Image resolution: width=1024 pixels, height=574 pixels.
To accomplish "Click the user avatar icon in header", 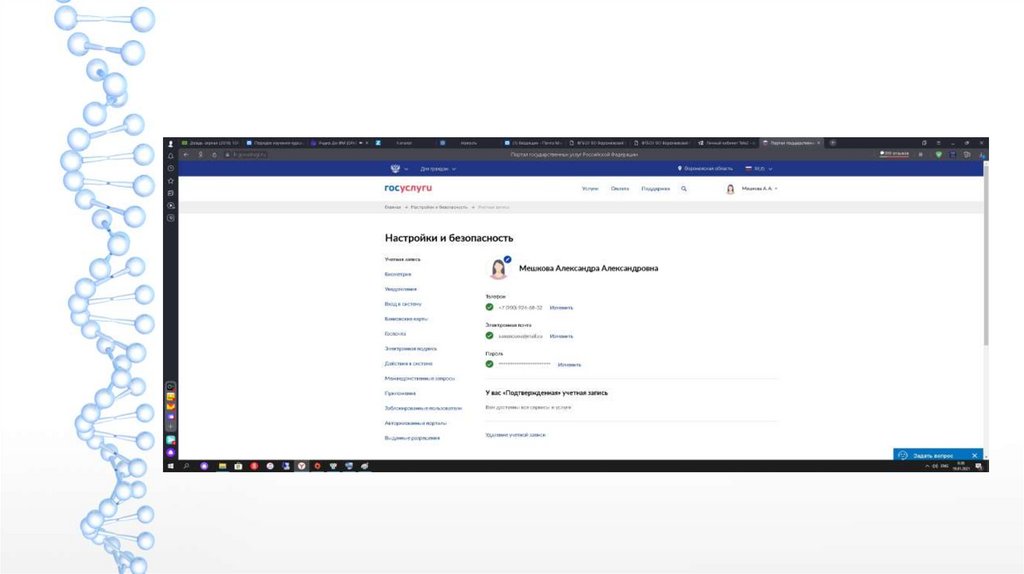I will pos(731,188).
